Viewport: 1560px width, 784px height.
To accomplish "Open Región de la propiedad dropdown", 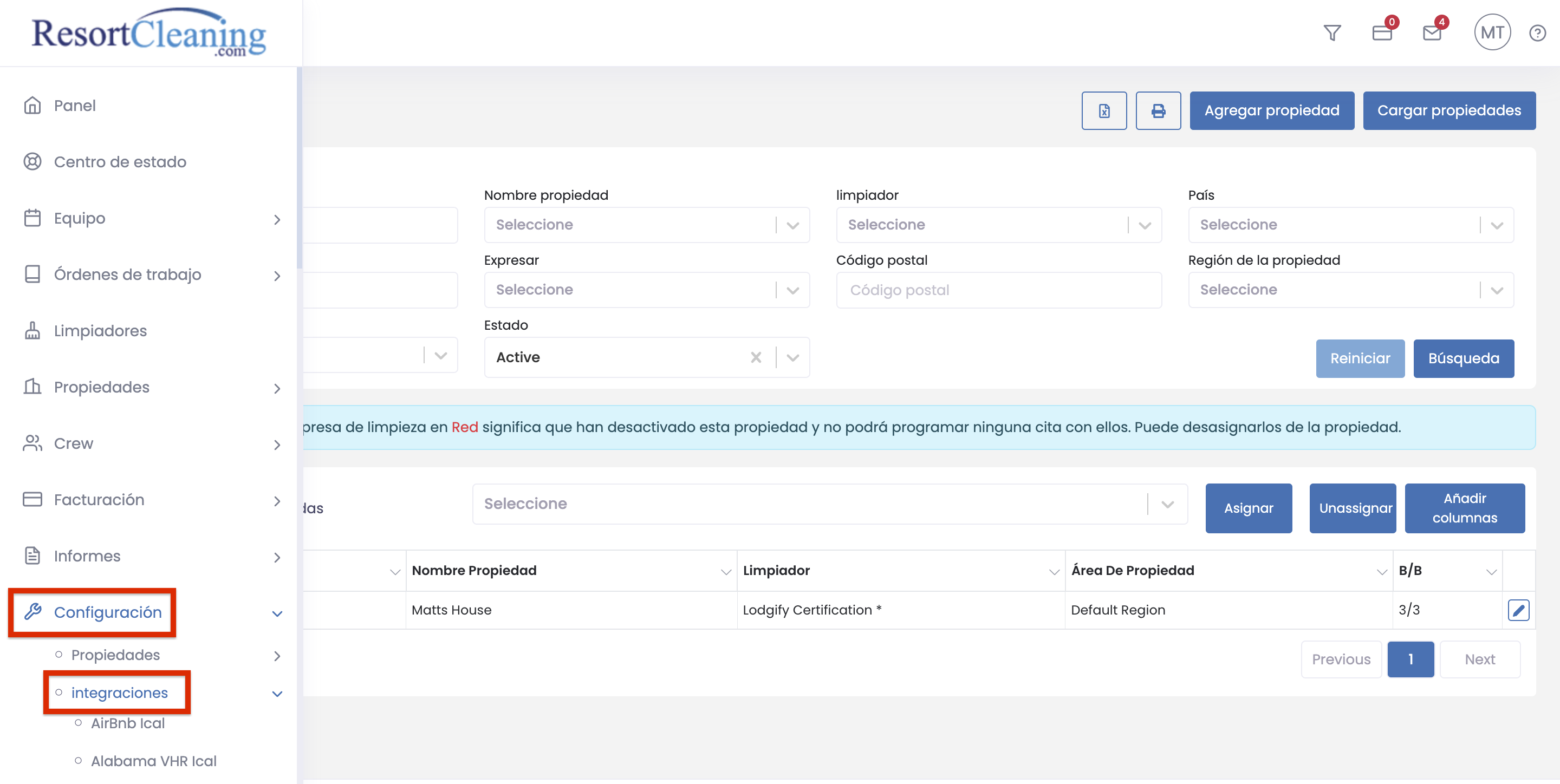I will [x=1350, y=289].
